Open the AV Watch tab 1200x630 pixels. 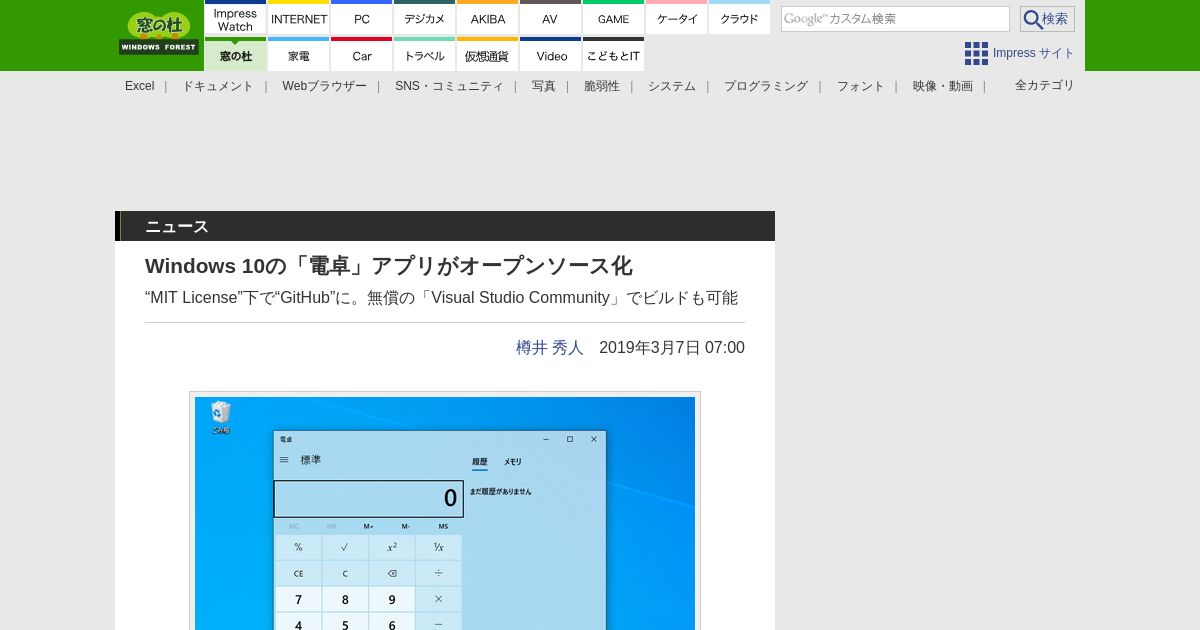click(551, 18)
